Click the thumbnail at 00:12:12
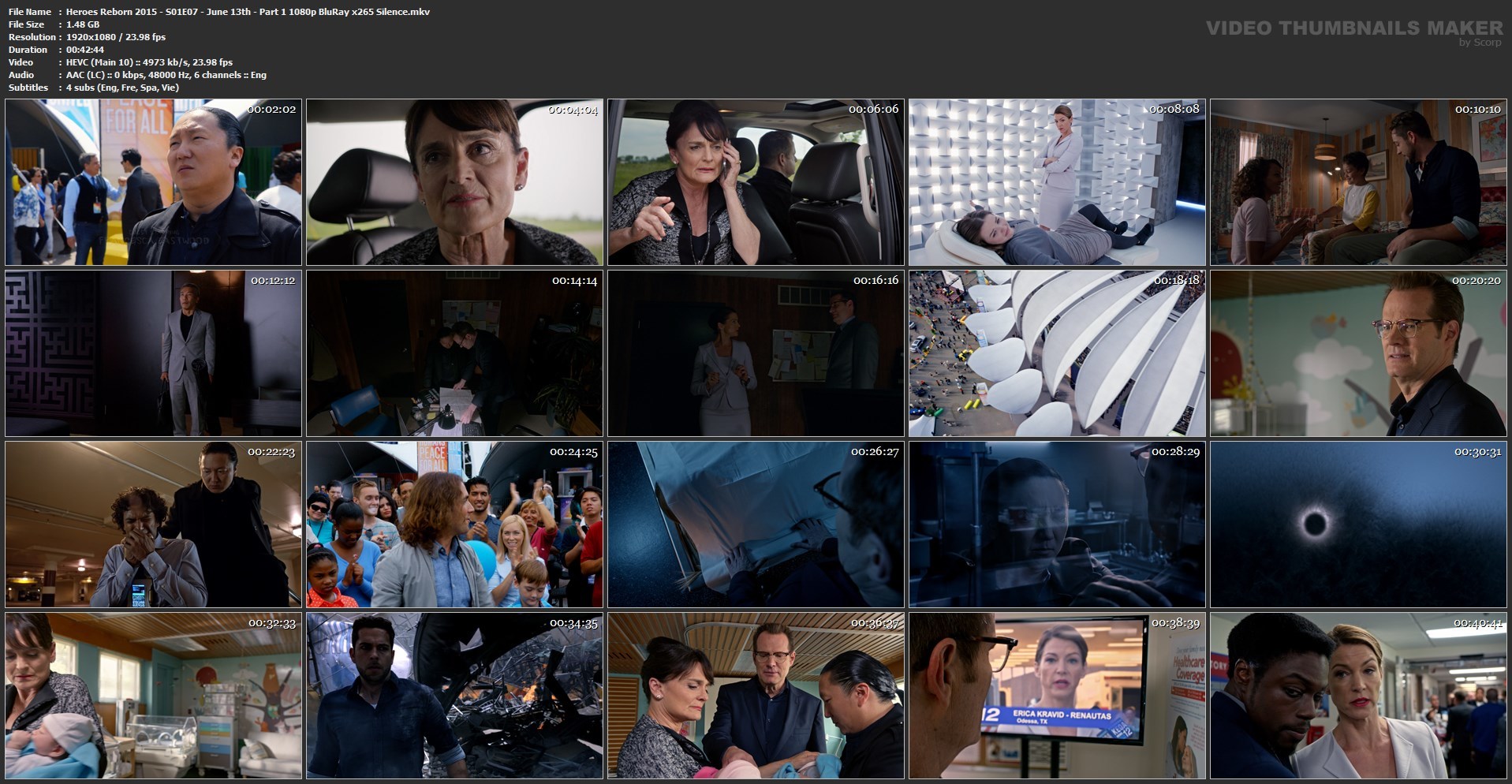 coord(153,353)
